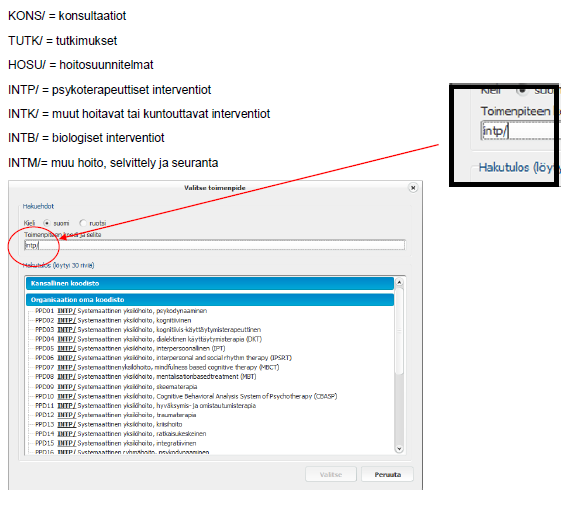Collapse the Kansallinen koodisto section

210,283
